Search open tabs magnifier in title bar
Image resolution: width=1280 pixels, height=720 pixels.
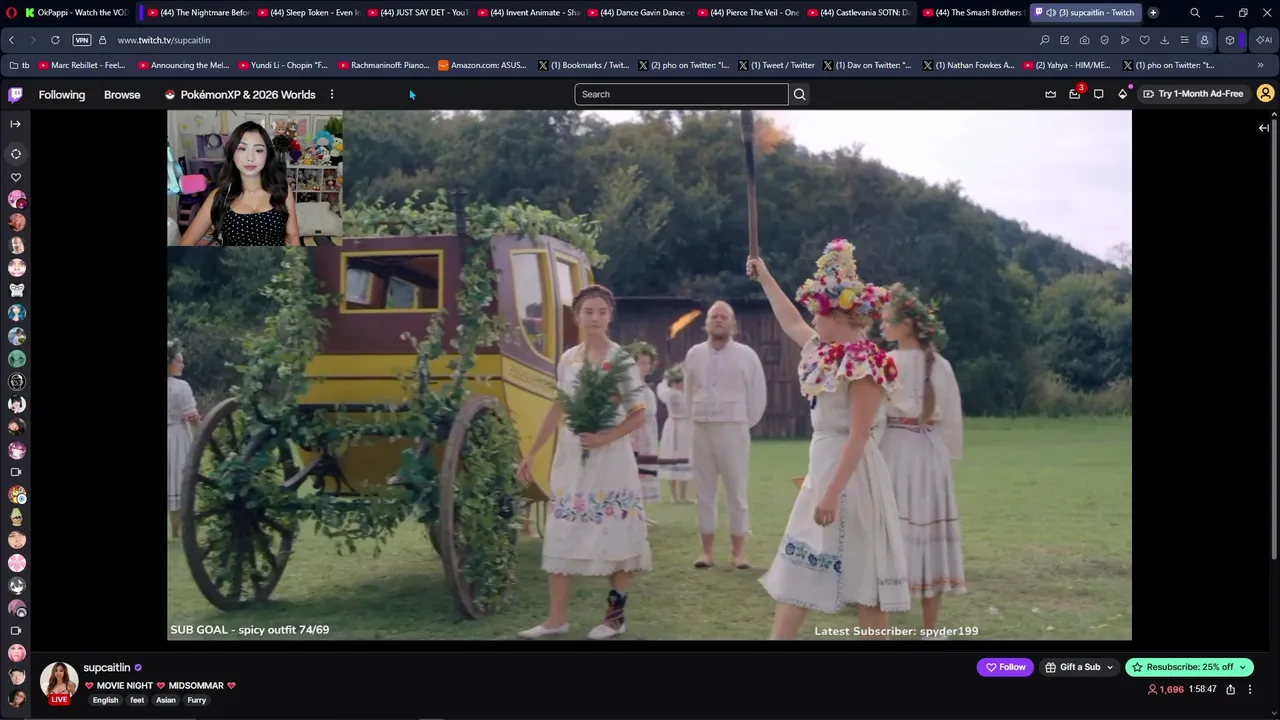coord(1195,12)
